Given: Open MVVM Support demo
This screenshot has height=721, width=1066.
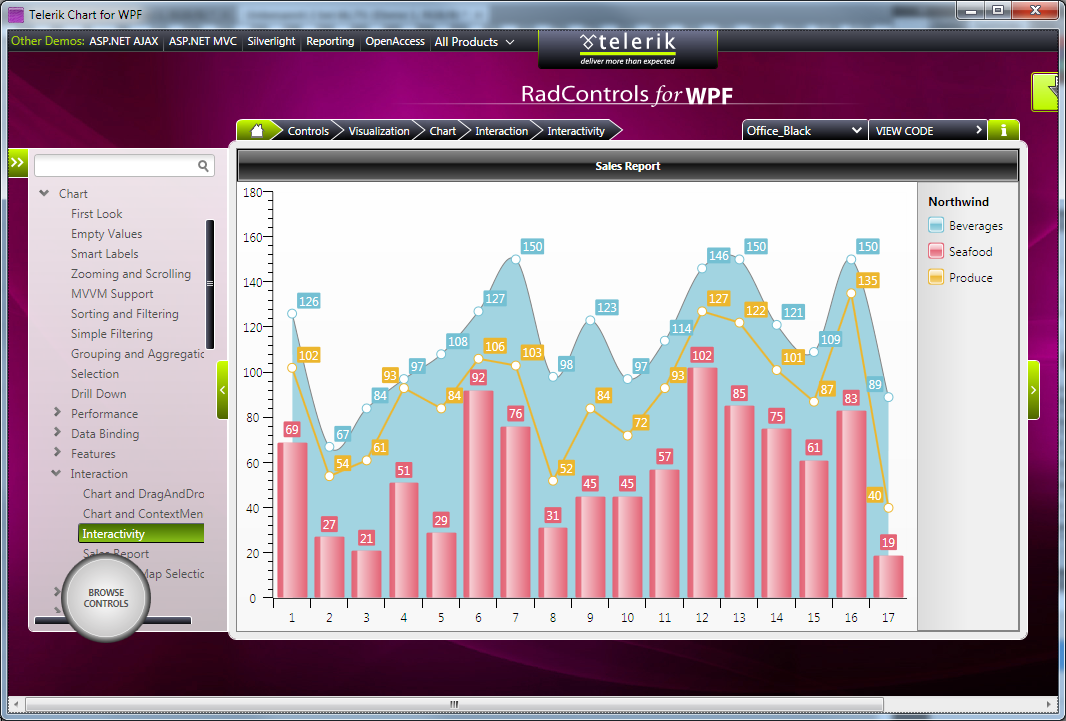Looking at the screenshot, I should point(112,294).
